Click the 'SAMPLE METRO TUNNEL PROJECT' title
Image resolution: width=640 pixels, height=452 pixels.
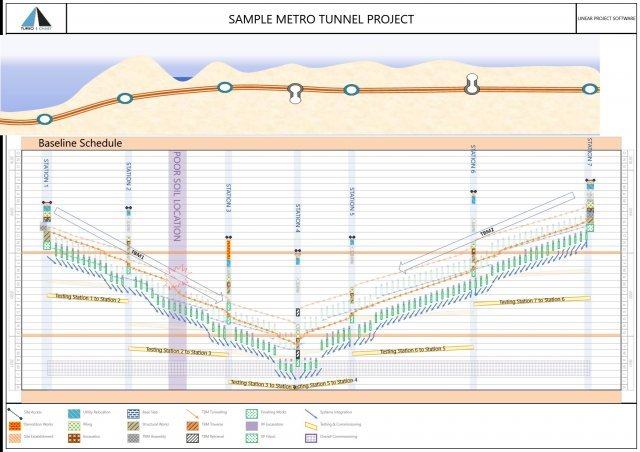point(321,19)
